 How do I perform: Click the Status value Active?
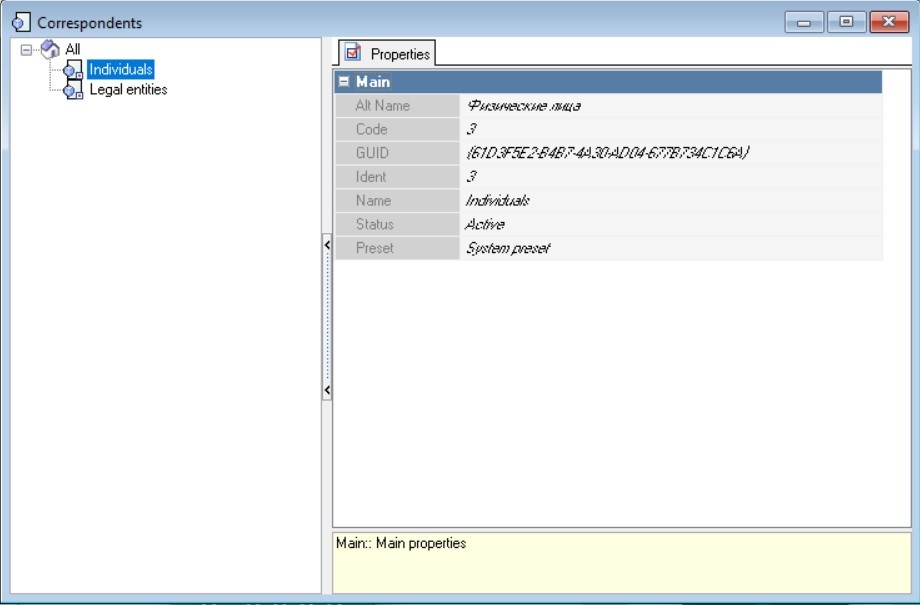tap(485, 224)
